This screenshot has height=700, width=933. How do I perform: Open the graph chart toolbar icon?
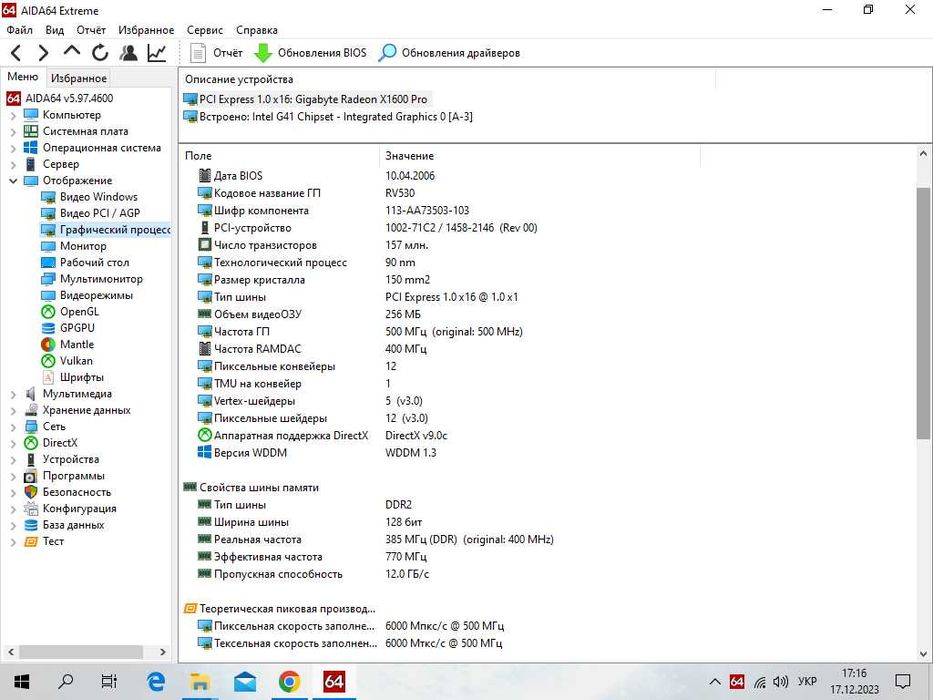(x=156, y=53)
